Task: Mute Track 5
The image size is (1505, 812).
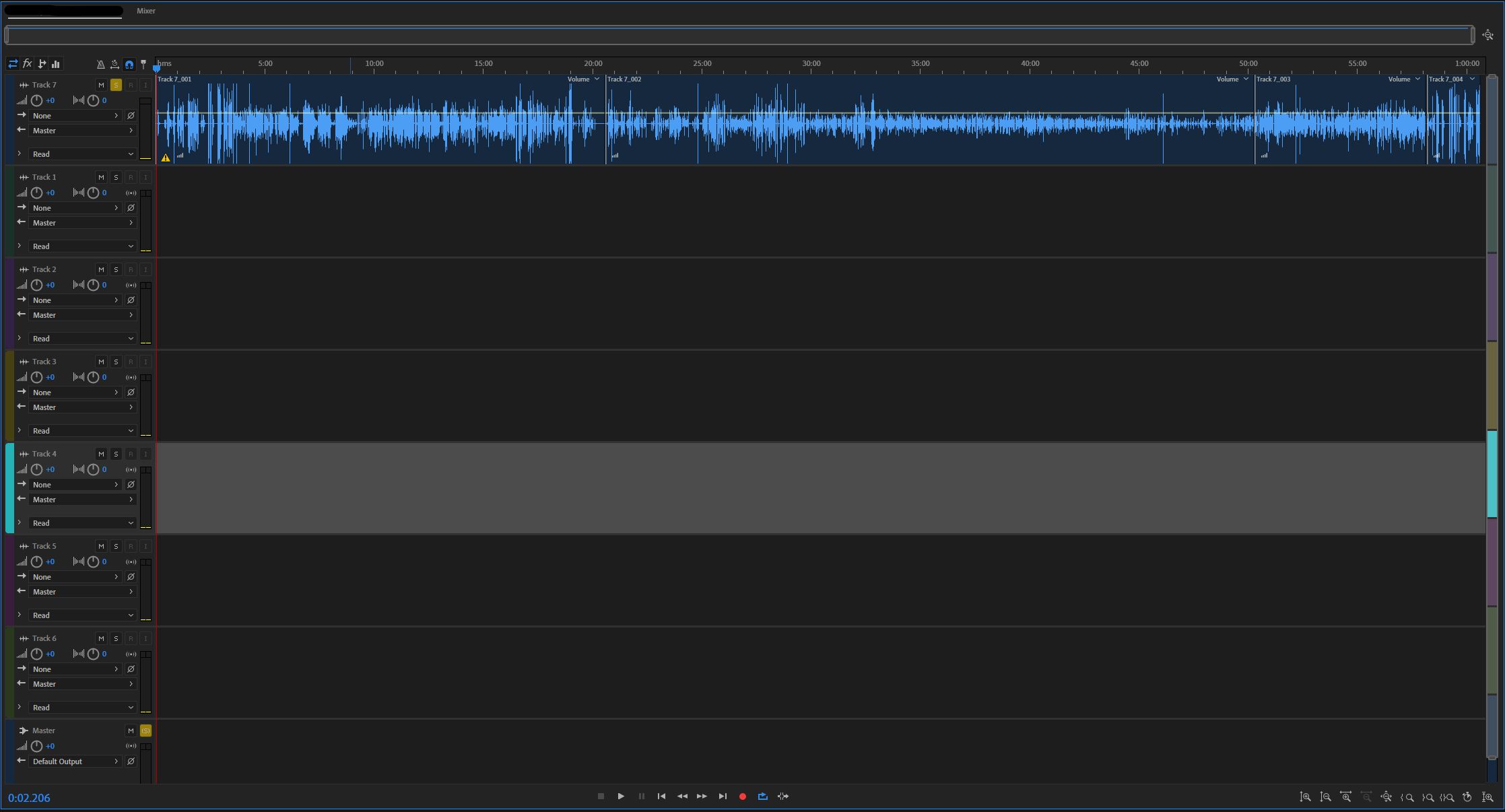Action: [101, 546]
